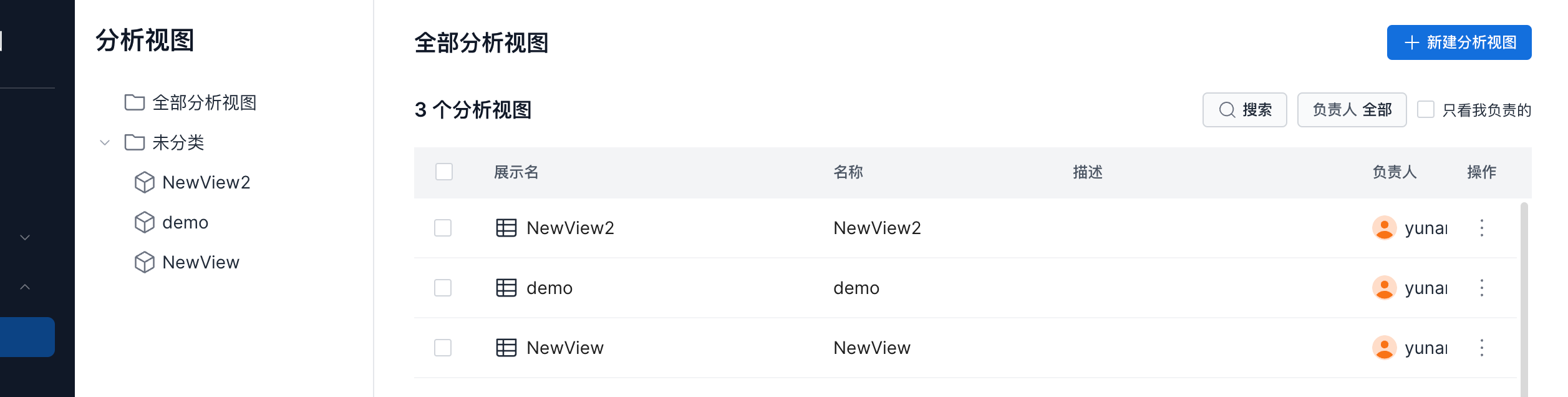
Task: Enable the 只看我负责的 checkbox
Action: point(1426,109)
